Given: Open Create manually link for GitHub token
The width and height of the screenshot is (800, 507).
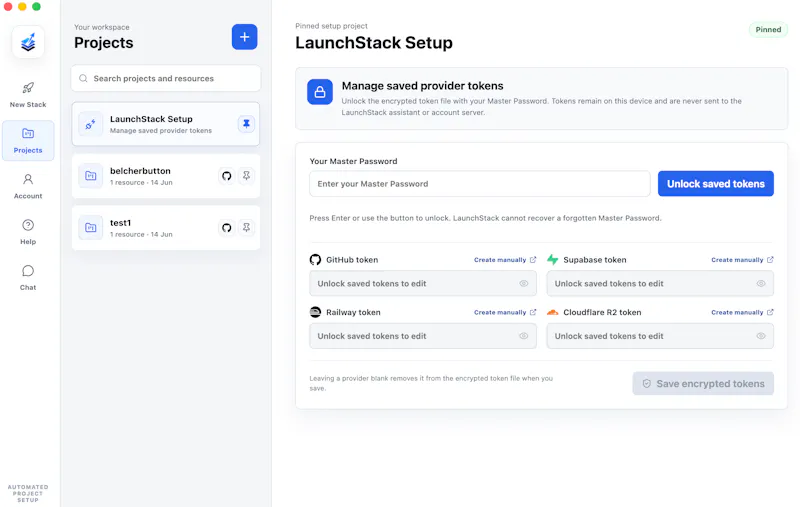Looking at the screenshot, I should [x=505, y=260].
